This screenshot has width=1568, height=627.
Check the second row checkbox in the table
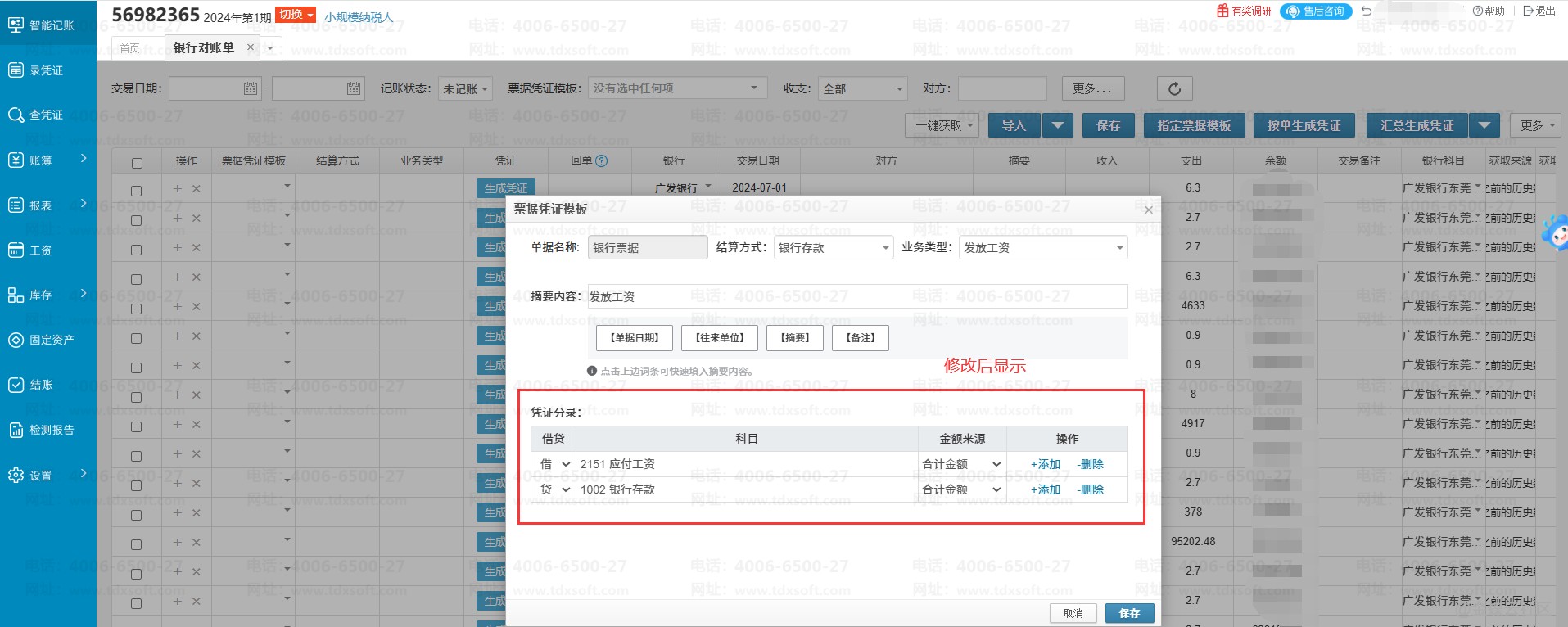[x=137, y=220]
